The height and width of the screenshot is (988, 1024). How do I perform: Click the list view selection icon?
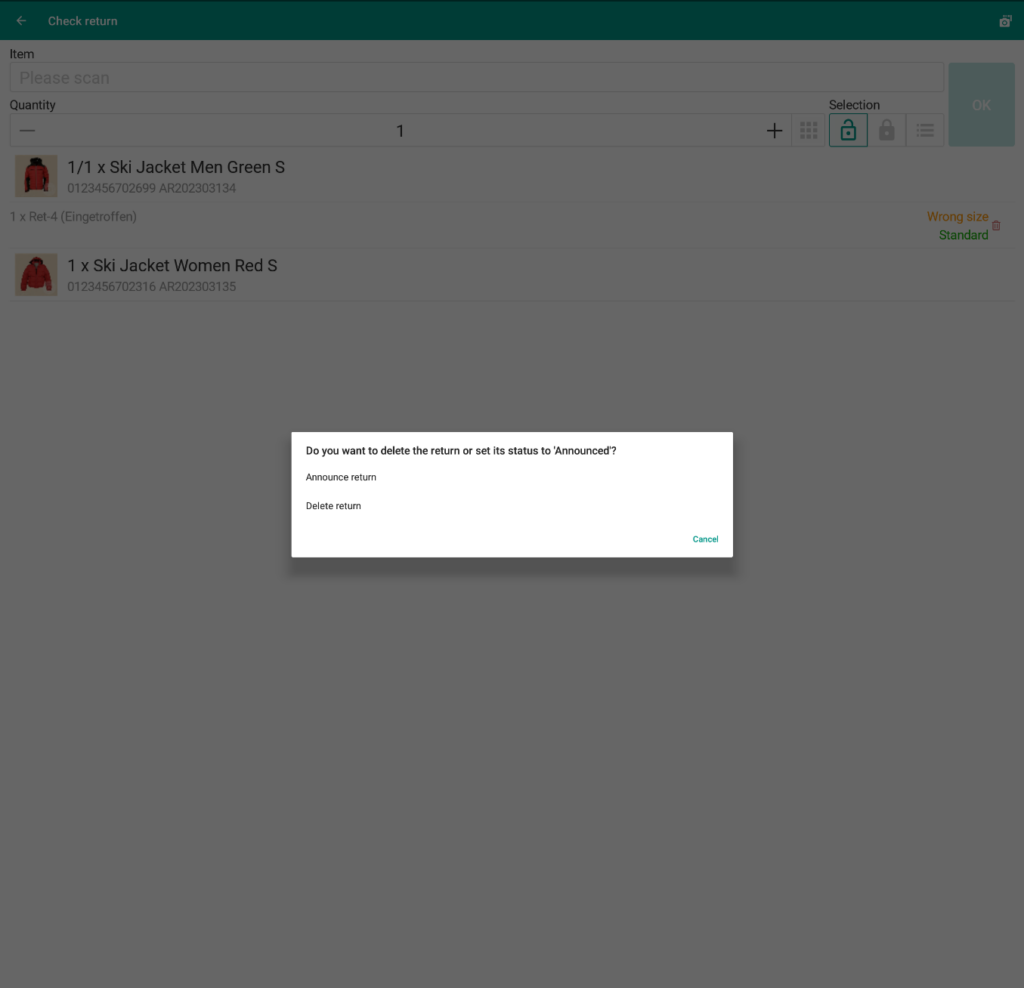(925, 131)
